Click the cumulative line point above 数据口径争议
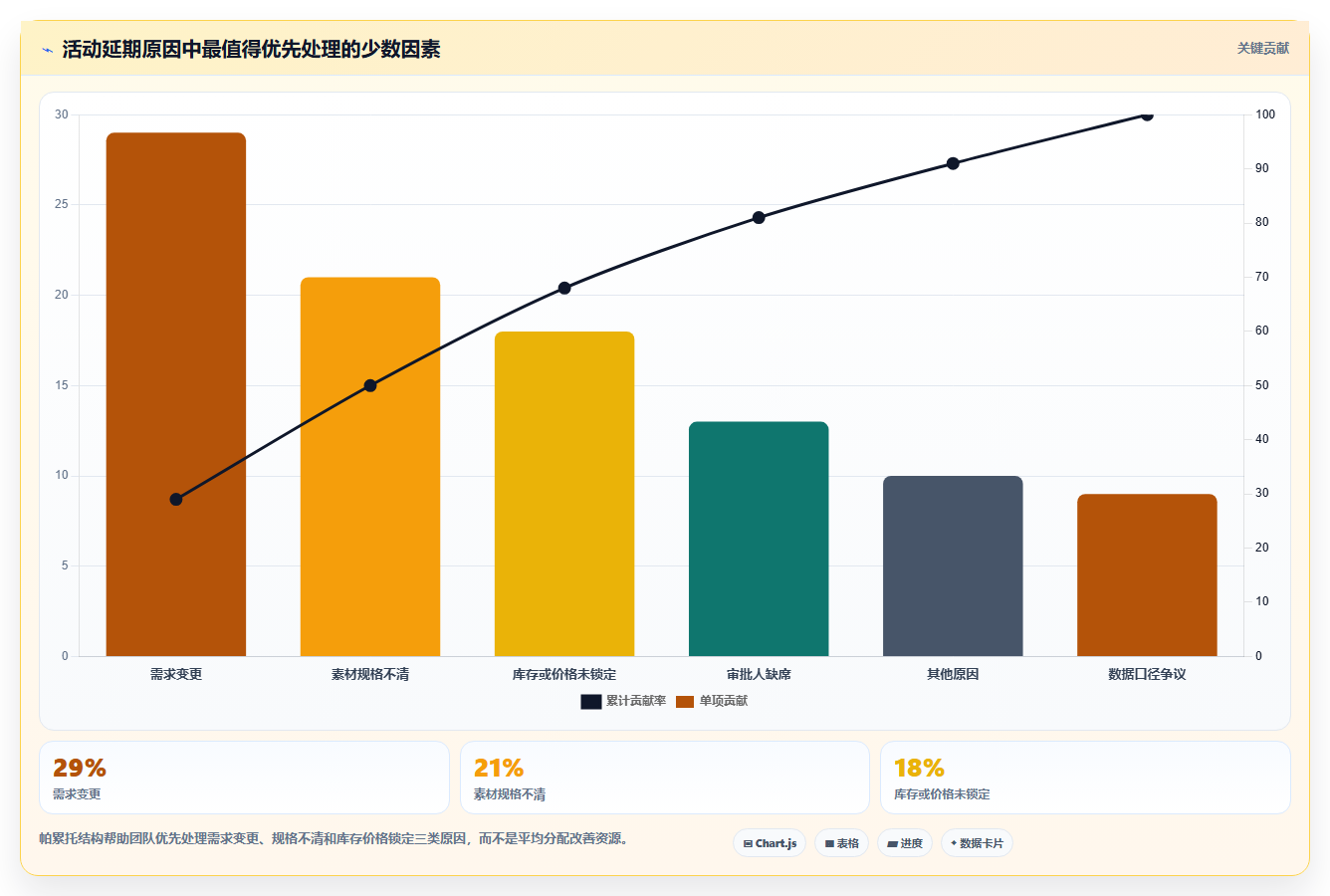This screenshot has height=896, width=1330. [x=1147, y=114]
